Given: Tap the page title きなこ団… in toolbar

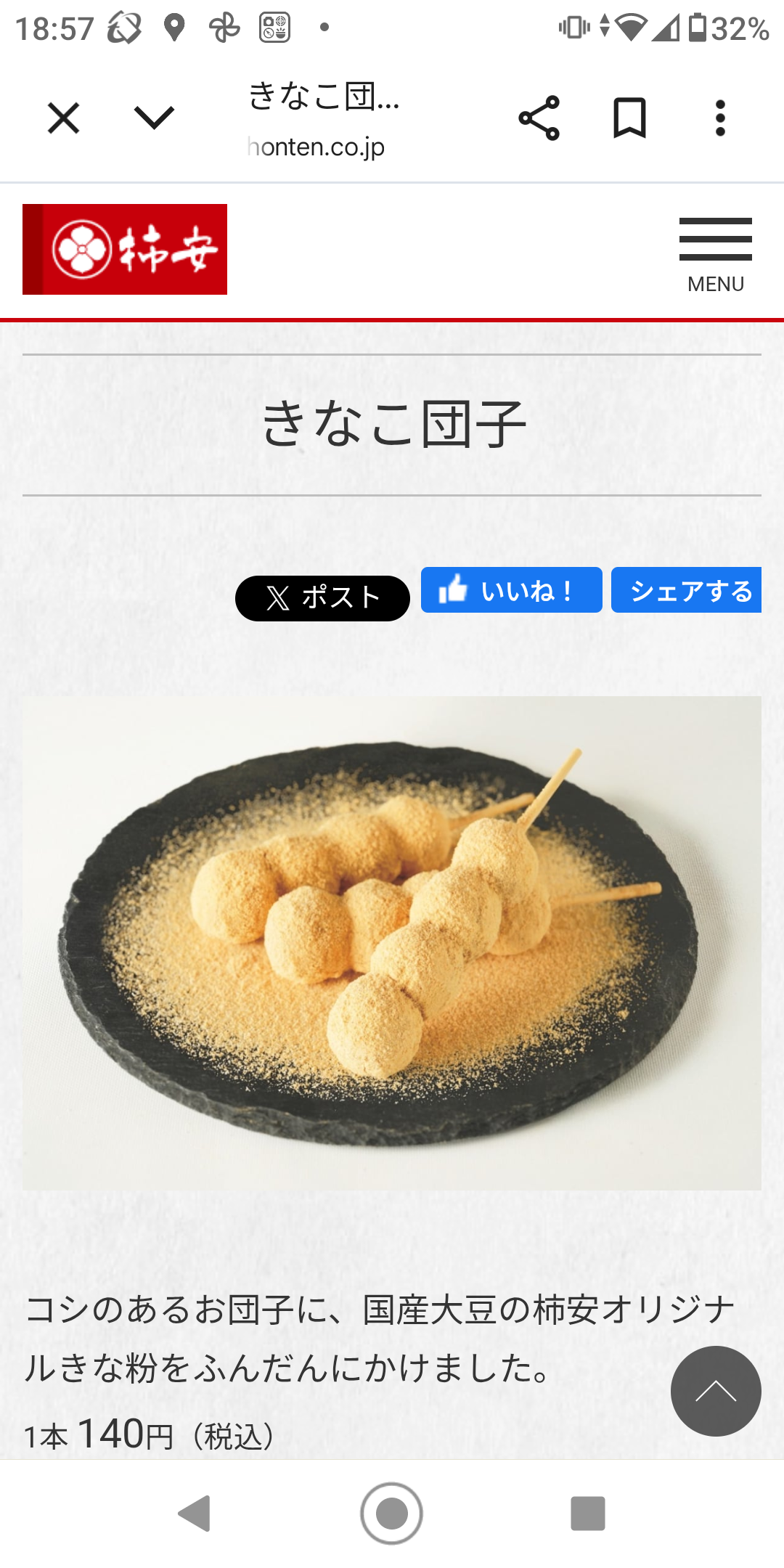Looking at the screenshot, I should pos(324,97).
